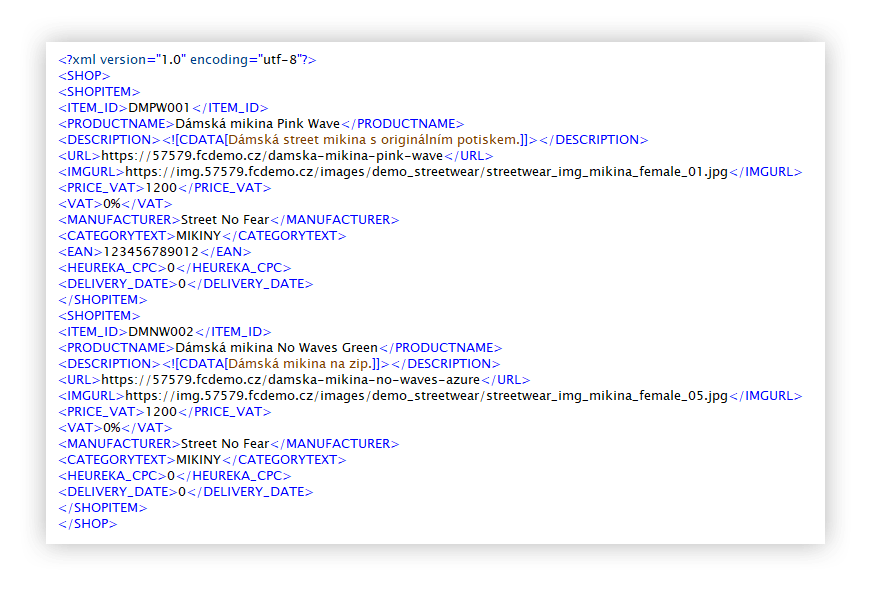
Task: Click the XML declaration line at top
Action: [x=187, y=60]
